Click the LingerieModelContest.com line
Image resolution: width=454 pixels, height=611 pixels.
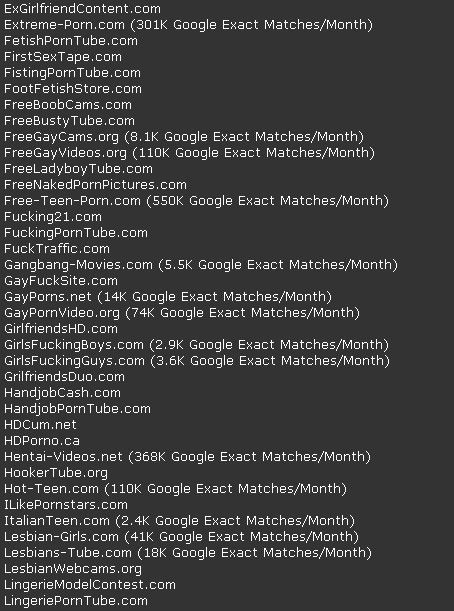click(x=90, y=584)
